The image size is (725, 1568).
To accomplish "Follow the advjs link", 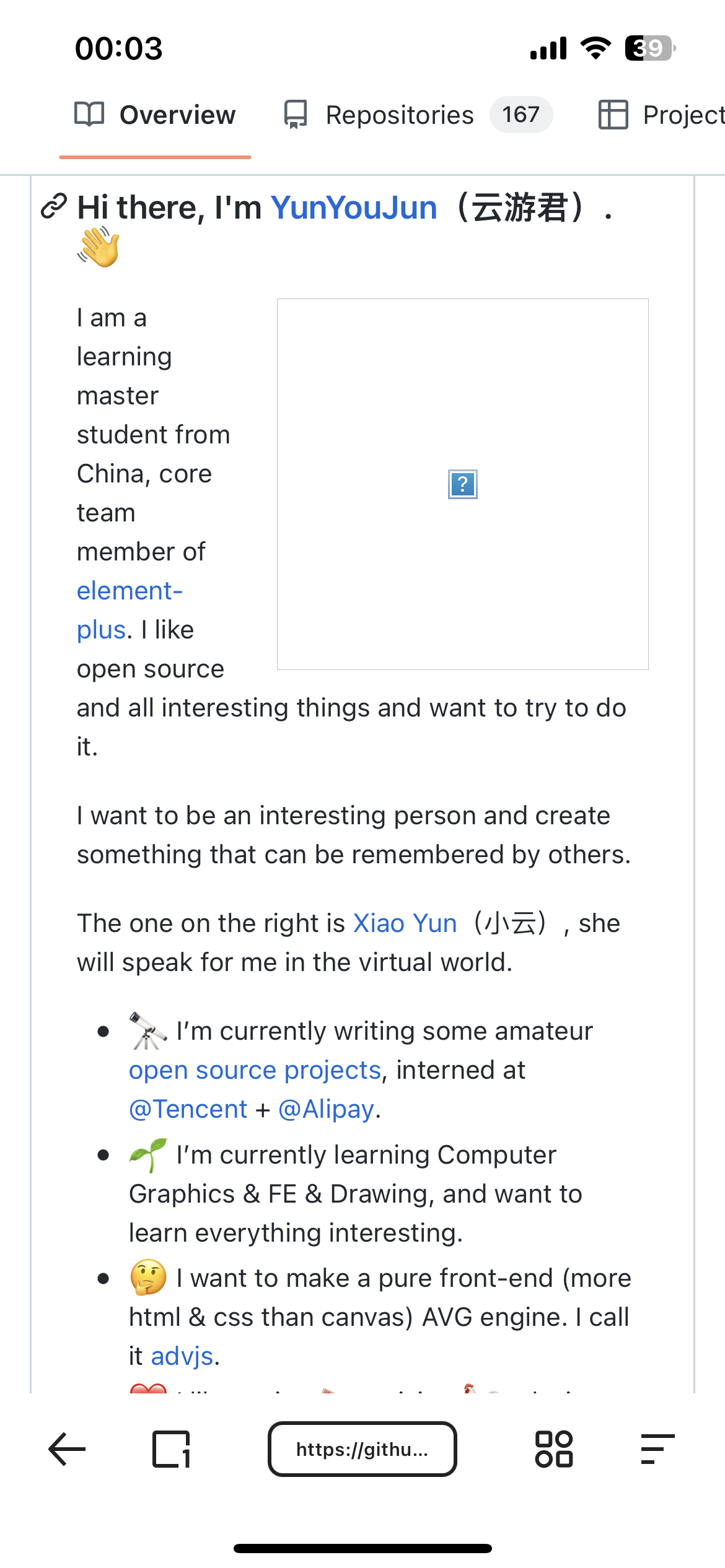I will tap(182, 1356).
